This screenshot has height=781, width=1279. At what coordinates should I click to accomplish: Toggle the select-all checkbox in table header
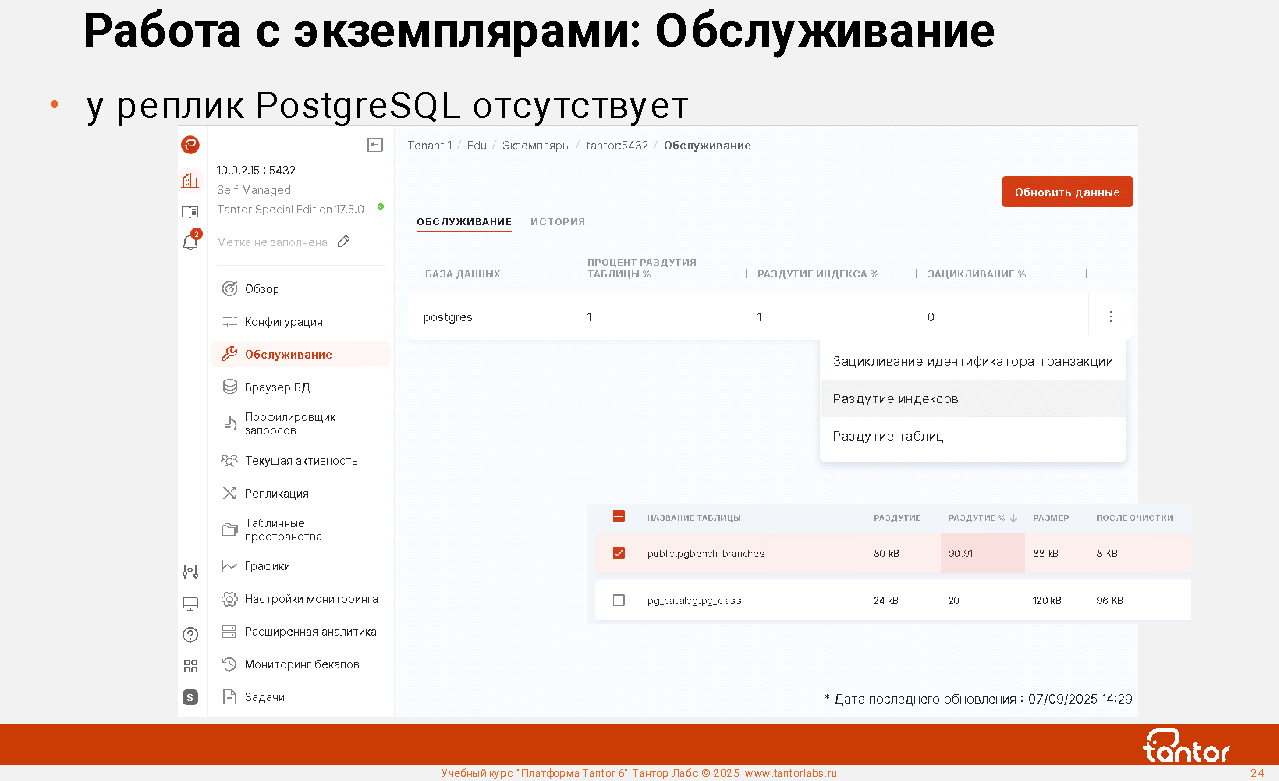(618, 517)
